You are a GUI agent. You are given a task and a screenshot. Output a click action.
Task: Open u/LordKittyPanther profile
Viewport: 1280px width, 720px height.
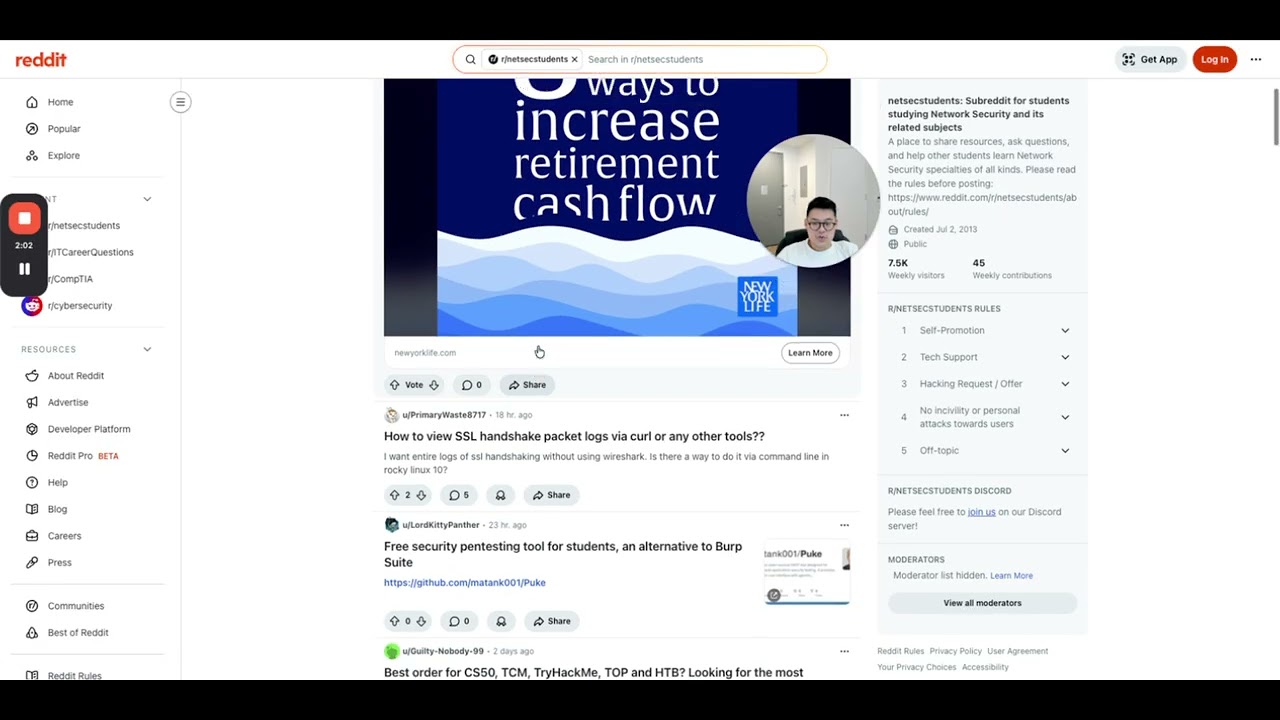pyautogui.click(x=441, y=525)
